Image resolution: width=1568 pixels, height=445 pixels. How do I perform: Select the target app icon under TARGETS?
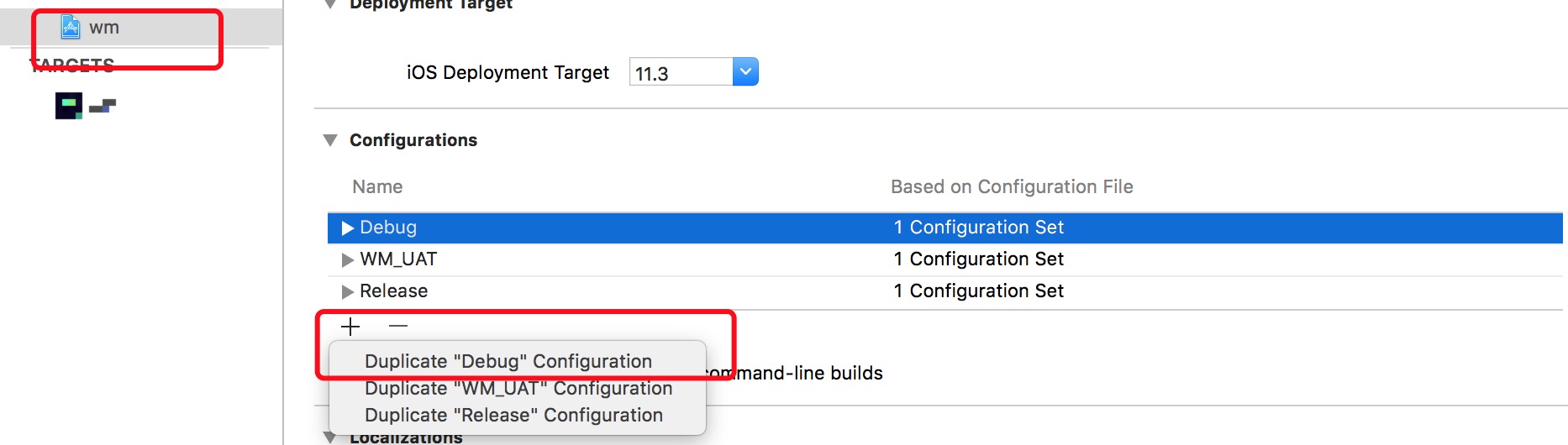pyautogui.click(x=69, y=106)
